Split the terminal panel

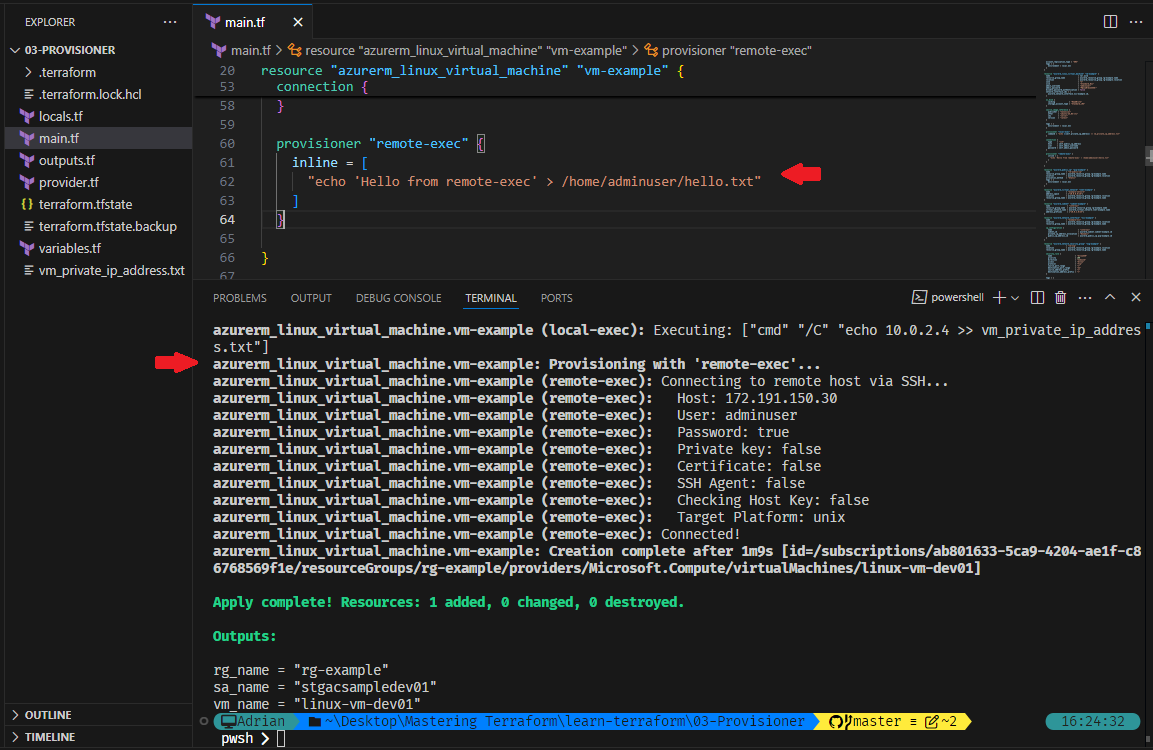(x=1038, y=297)
